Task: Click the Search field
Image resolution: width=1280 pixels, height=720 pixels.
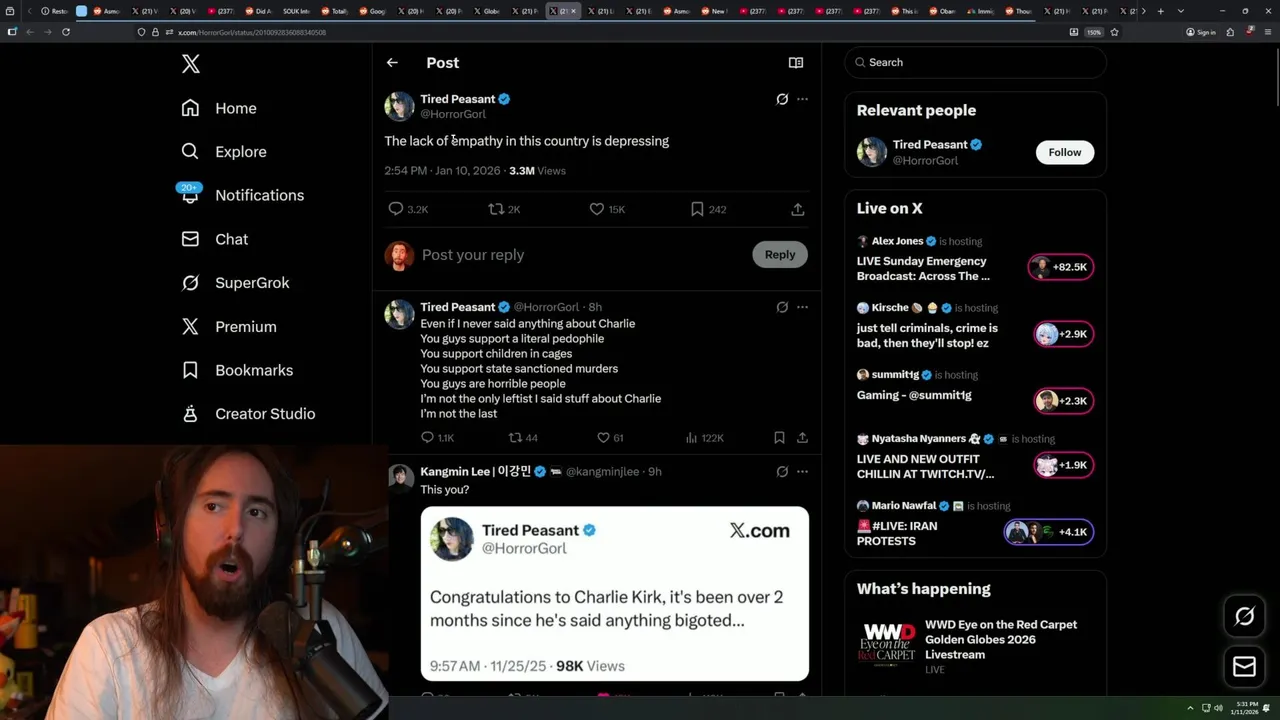Action: click(975, 62)
